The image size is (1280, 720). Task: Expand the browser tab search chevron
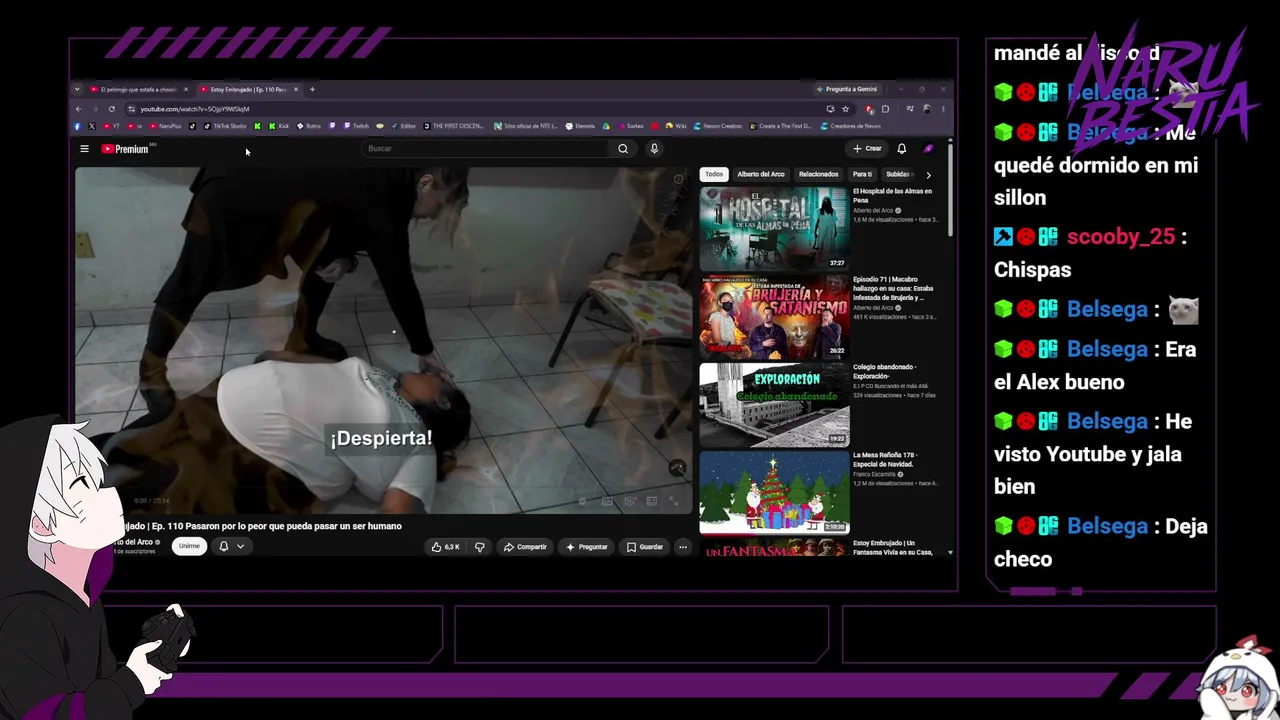(77, 89)
